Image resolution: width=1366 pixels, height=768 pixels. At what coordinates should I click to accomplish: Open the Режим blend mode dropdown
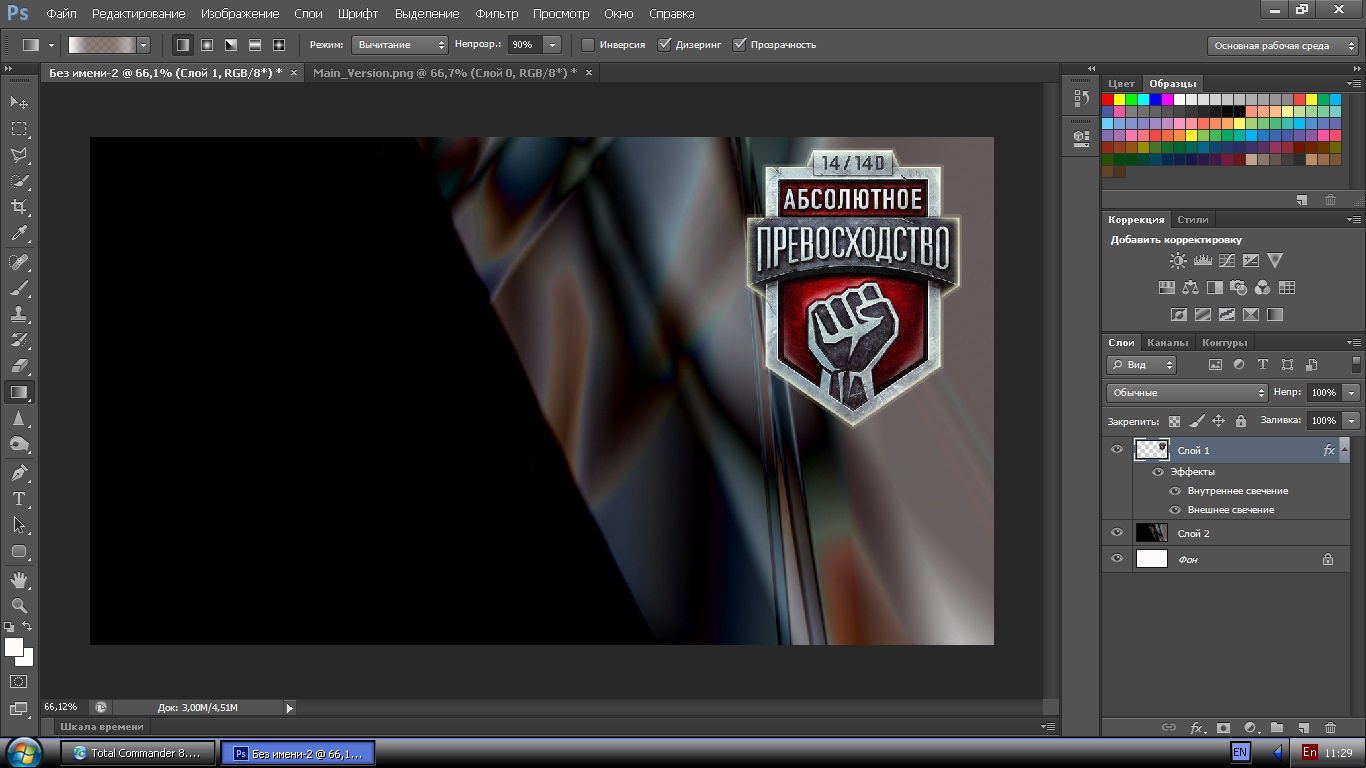[x=399, y=45]
